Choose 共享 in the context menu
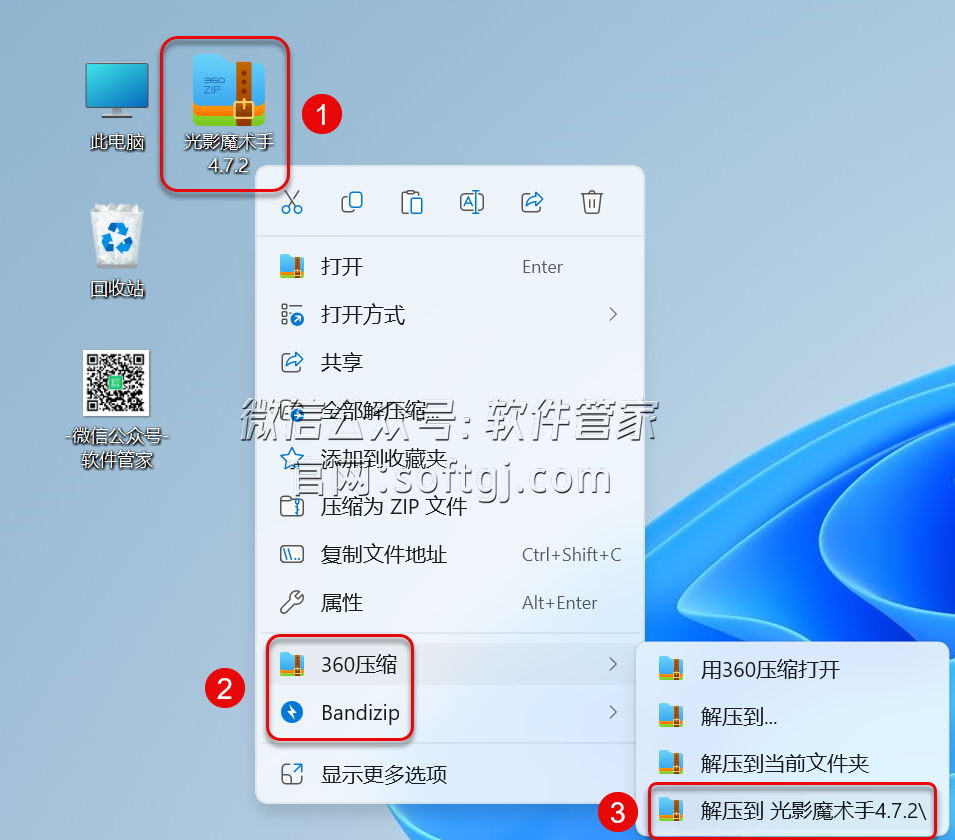 click(x=450, y=362)
